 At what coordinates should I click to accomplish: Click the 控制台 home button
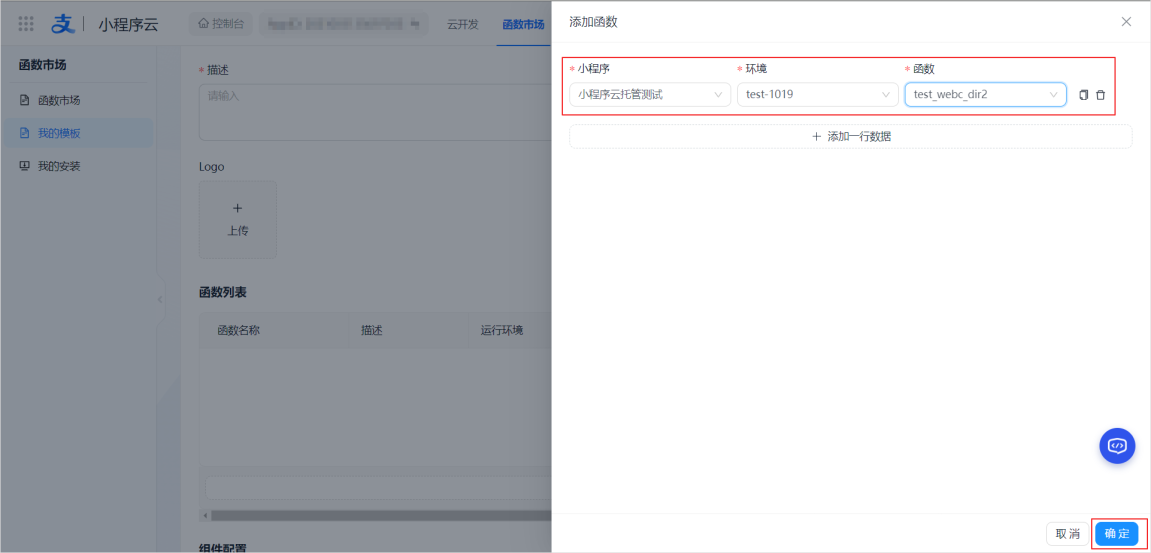220,24
